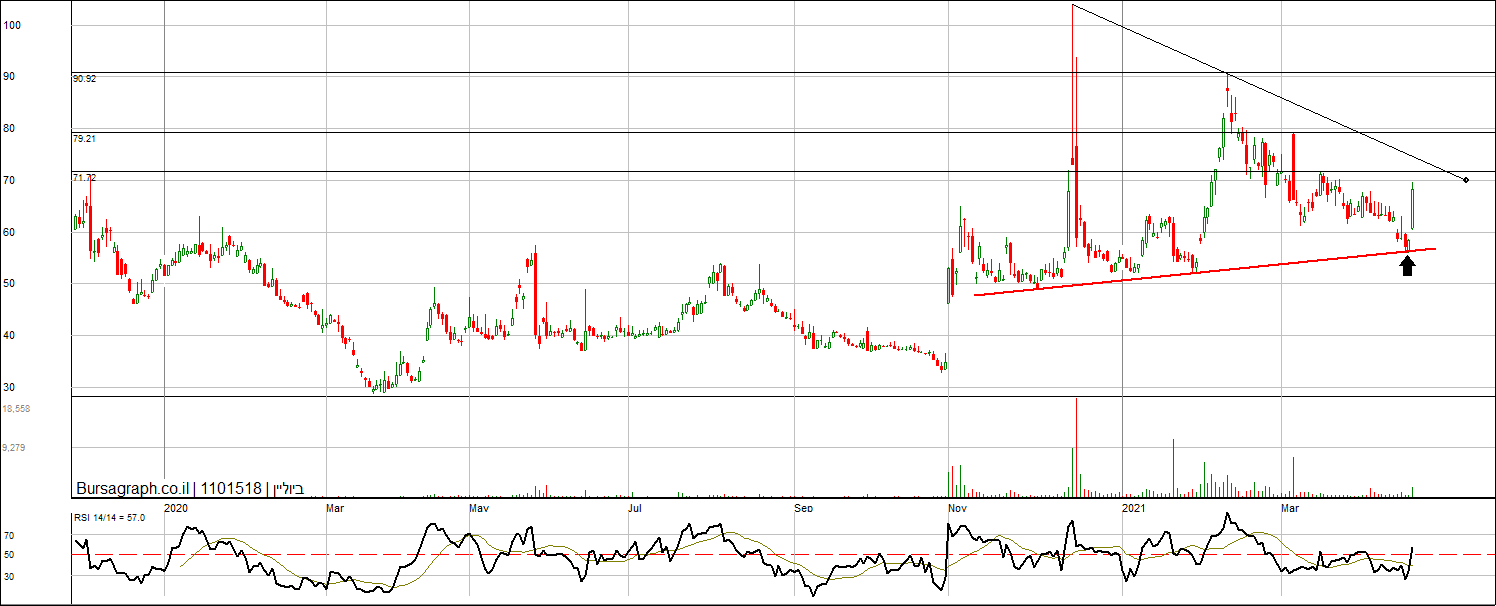Click the Sep label on time axis
The image size is (1496, 606).
804,509
